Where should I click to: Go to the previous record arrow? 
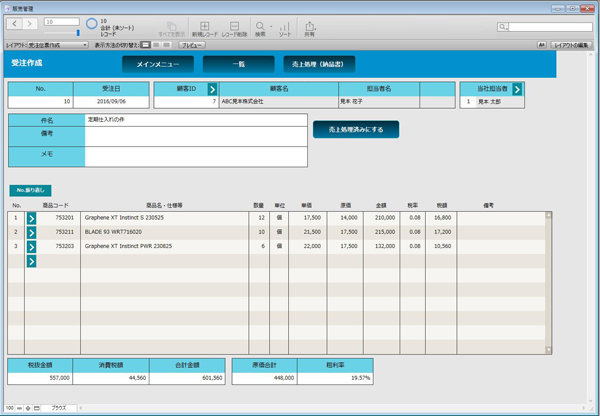[x=15, y=24]
